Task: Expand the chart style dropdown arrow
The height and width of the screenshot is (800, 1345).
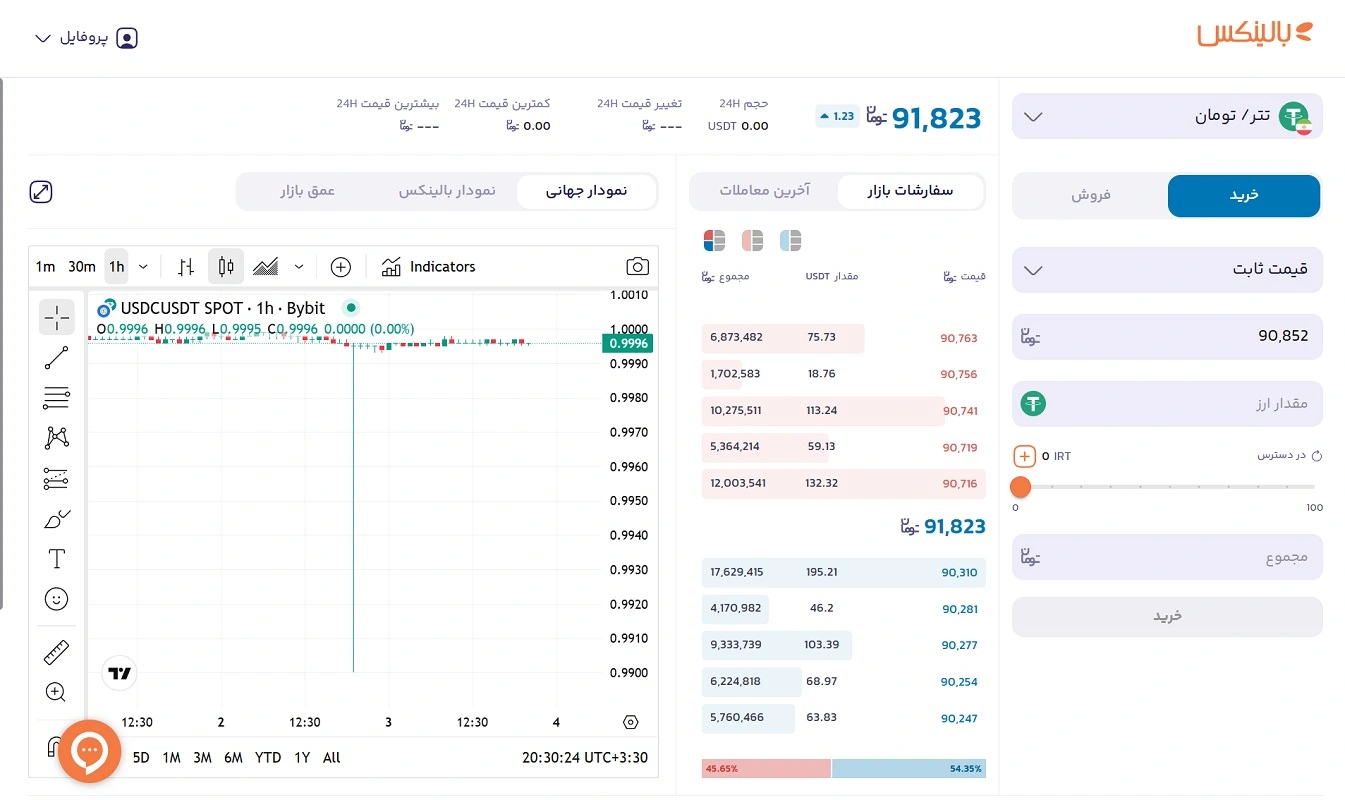Action: (299, 266)
